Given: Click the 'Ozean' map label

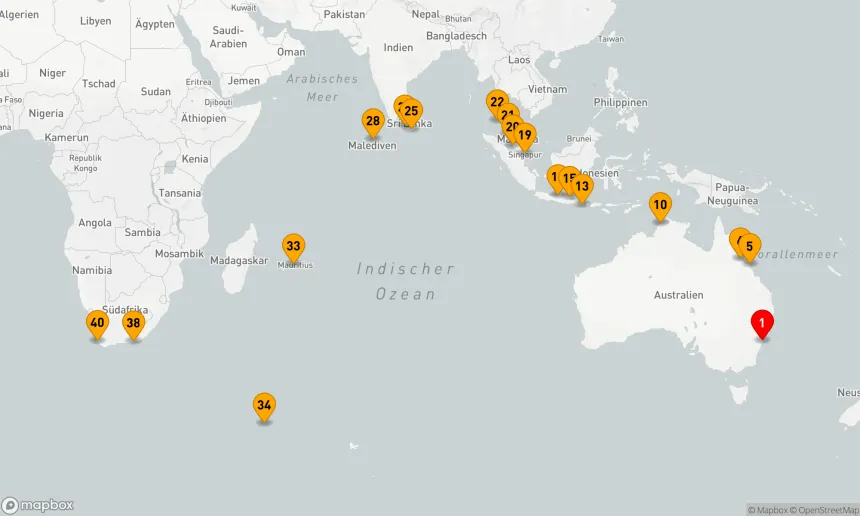Looking at the screenshot, I should (405, 294).
